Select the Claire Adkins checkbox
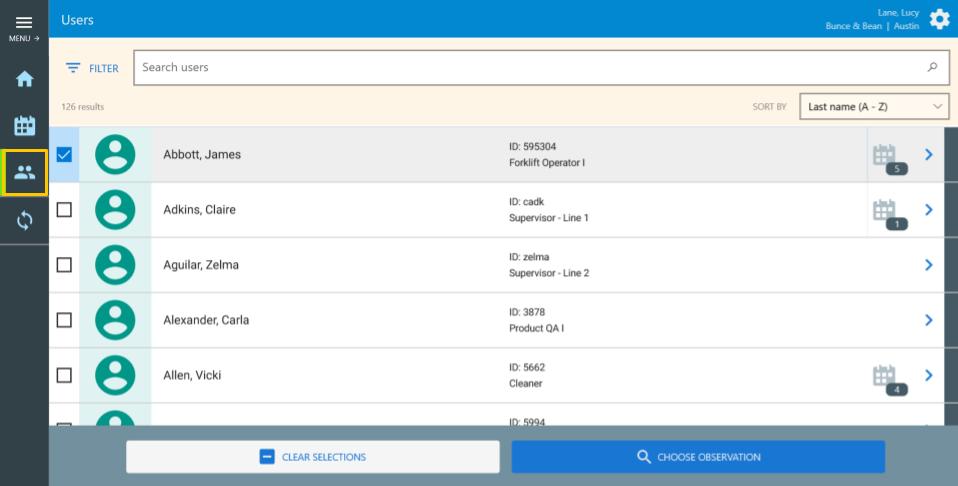Image resolution: width=958 pixels, height=486 pixels. [64, 210]
